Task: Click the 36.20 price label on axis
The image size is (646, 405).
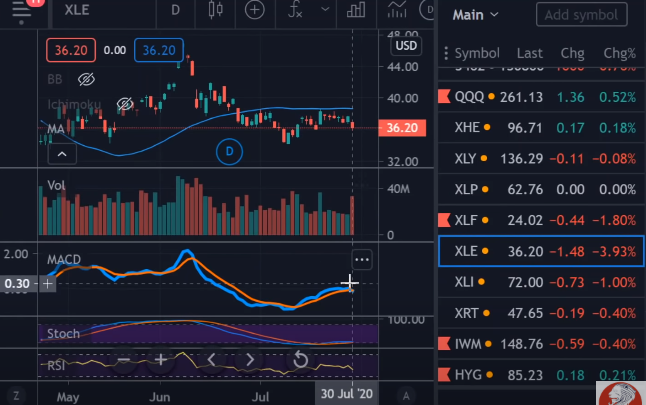Action: tap(402, 128)
